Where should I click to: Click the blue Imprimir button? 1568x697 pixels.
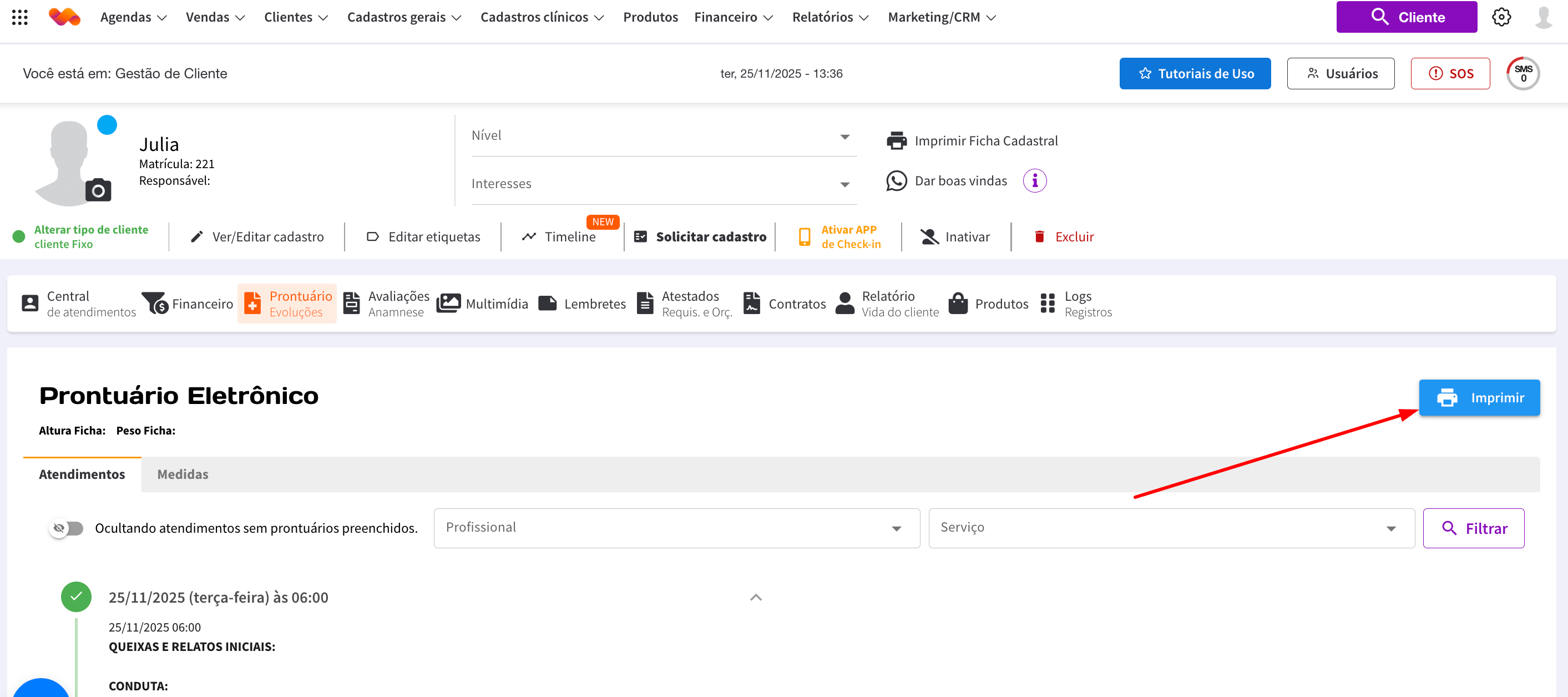1479,397
